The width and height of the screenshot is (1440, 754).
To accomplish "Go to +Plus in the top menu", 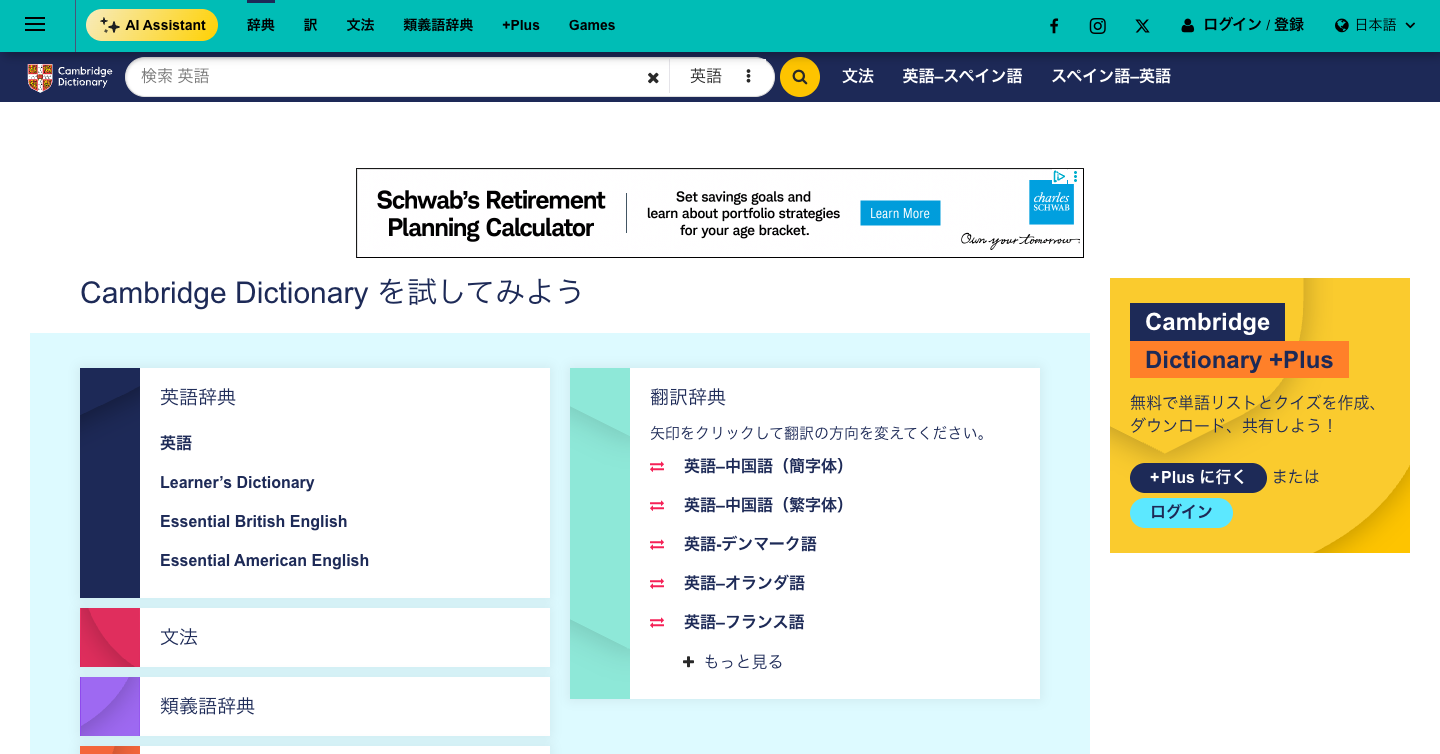I will [x=521, y=25].
